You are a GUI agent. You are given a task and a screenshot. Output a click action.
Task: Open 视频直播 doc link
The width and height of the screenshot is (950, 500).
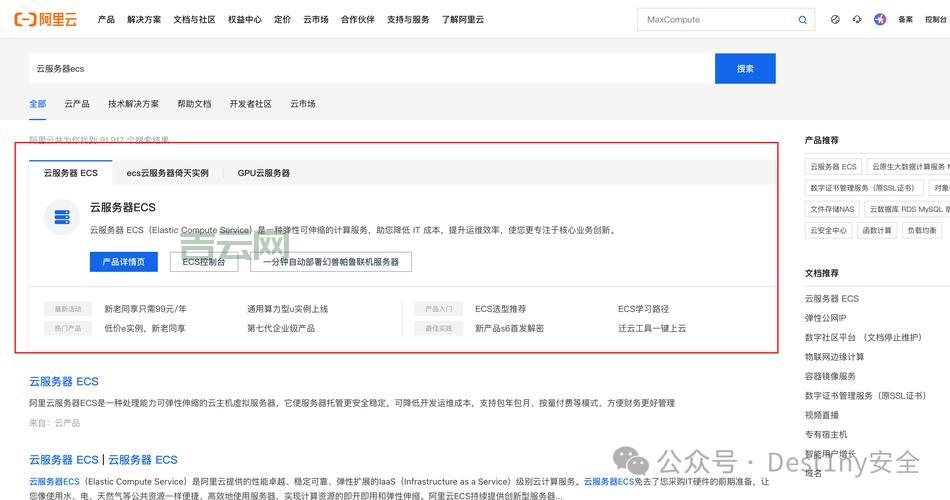[x=822, y=415]
